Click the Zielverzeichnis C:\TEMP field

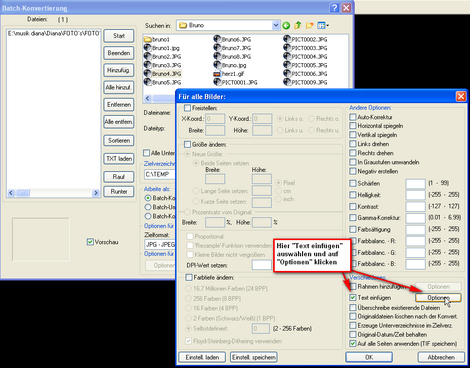click(160, 174)
